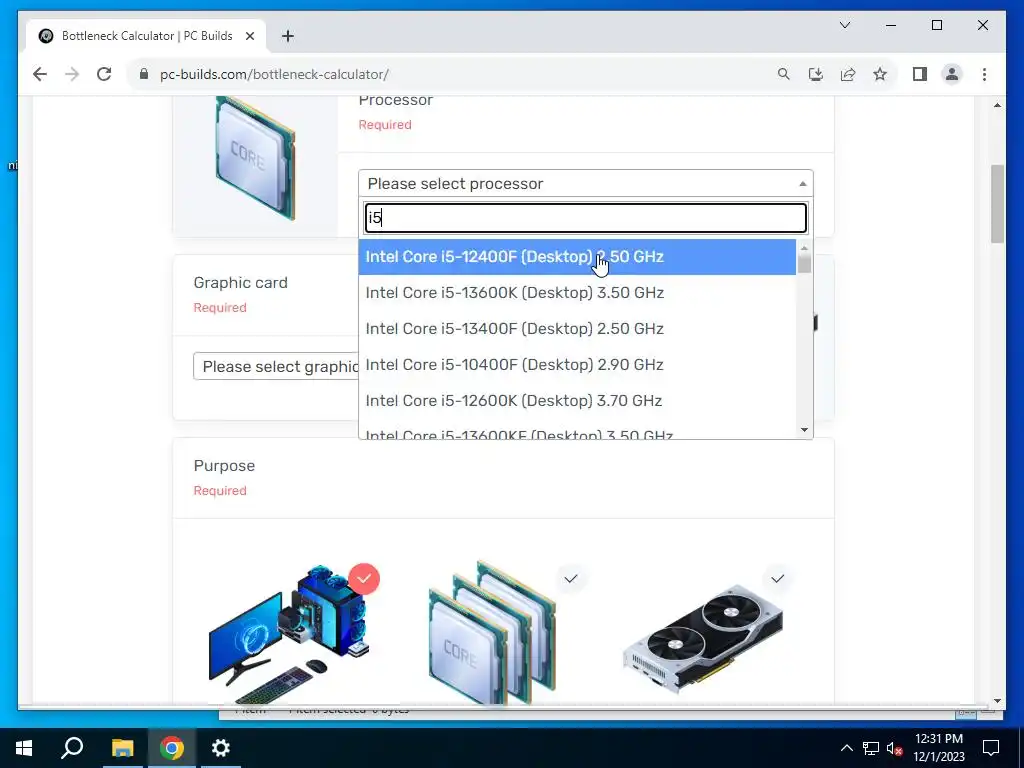Image resolution: width=1024 pixels, height=768 pixels.
Task: Click the processor chip image
Action: point(255,158)
